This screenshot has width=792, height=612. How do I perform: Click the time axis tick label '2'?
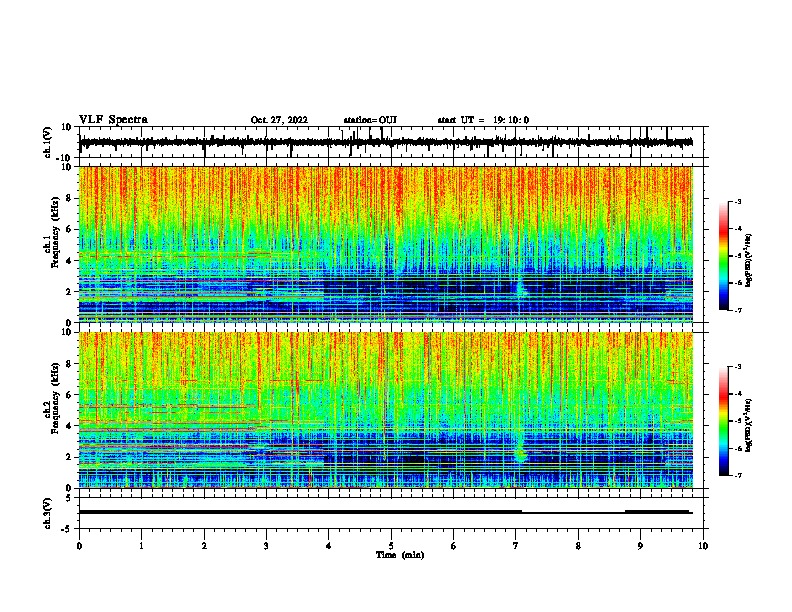[204, 546]
